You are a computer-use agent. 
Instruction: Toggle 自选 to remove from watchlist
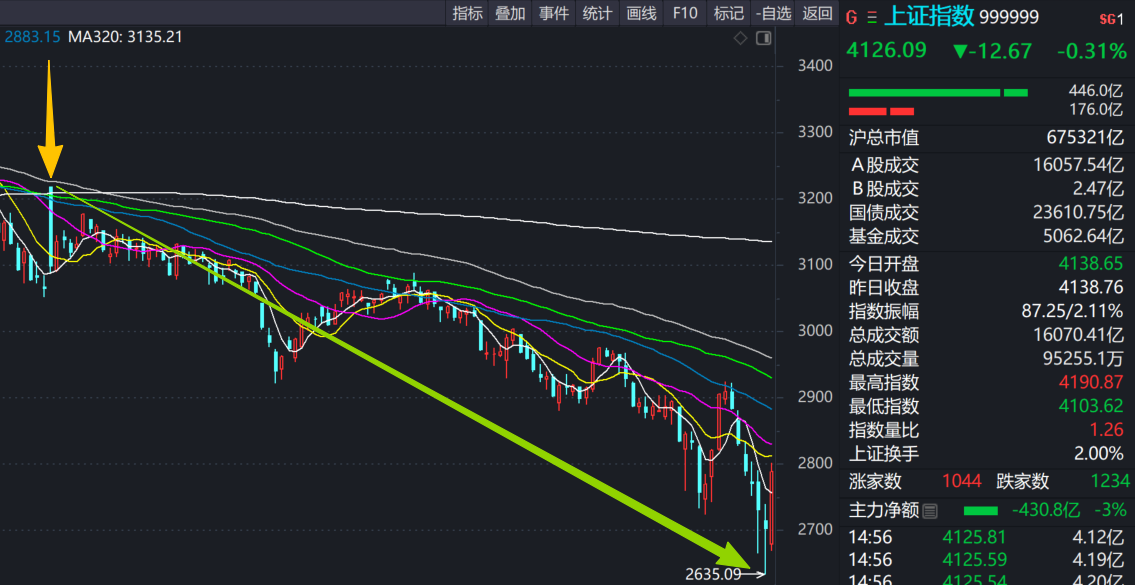[774, 13]
